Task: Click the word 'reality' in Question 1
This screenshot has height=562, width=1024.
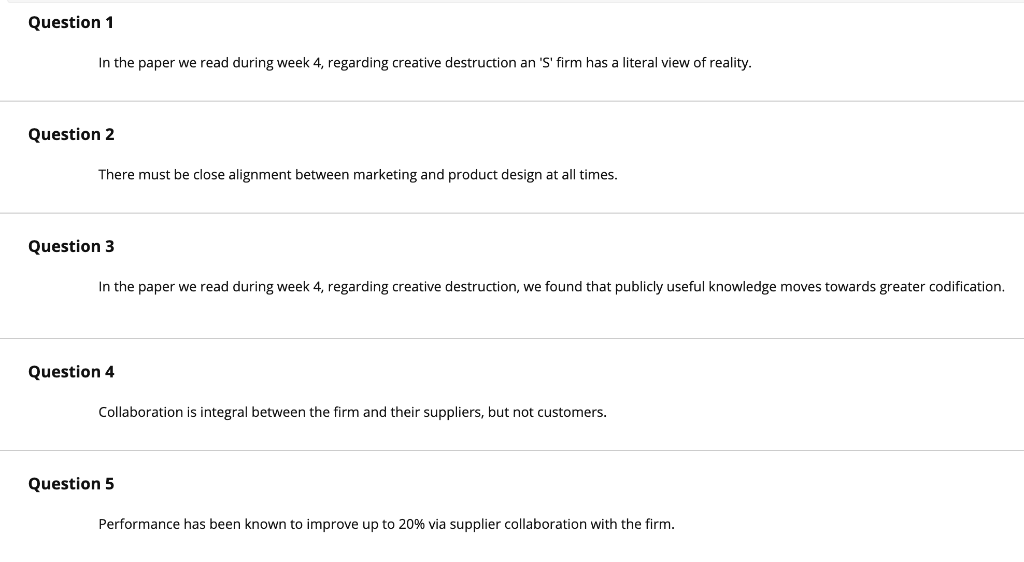Action: coord(729,63)
